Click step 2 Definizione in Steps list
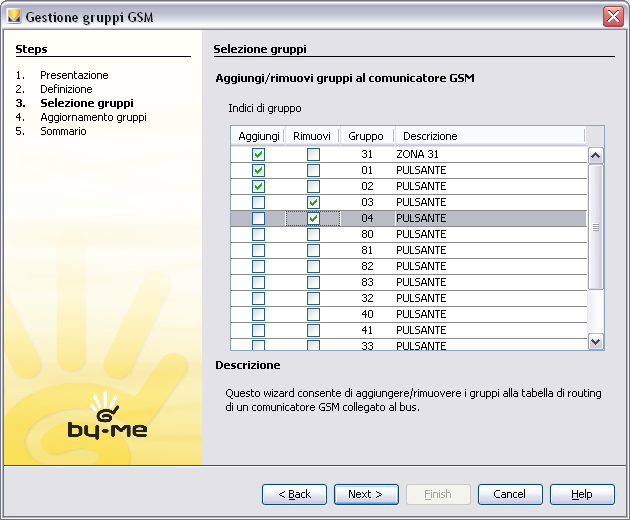Viewport: 630px width, 520px height. click(66, 89)
